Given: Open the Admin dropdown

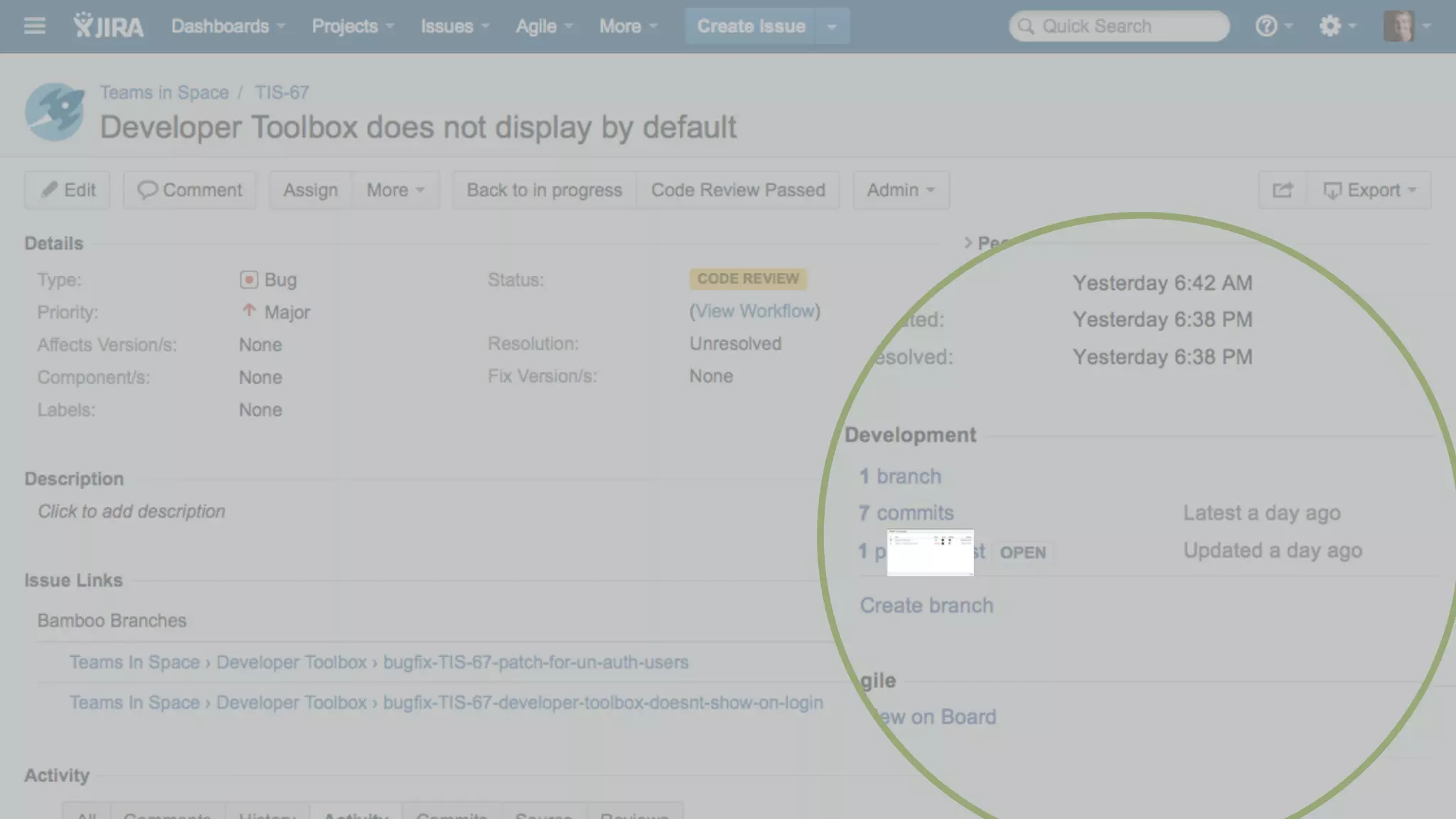Looking at the screenshot, I should [x=901, y=191].
